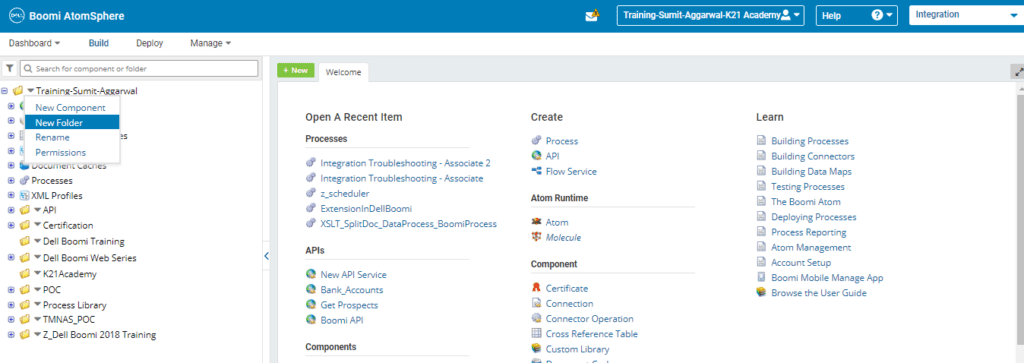Open Integration Troubleshooting - Associate 2 link
Viewport: 1024px width, 363px height.
(406, 163)
